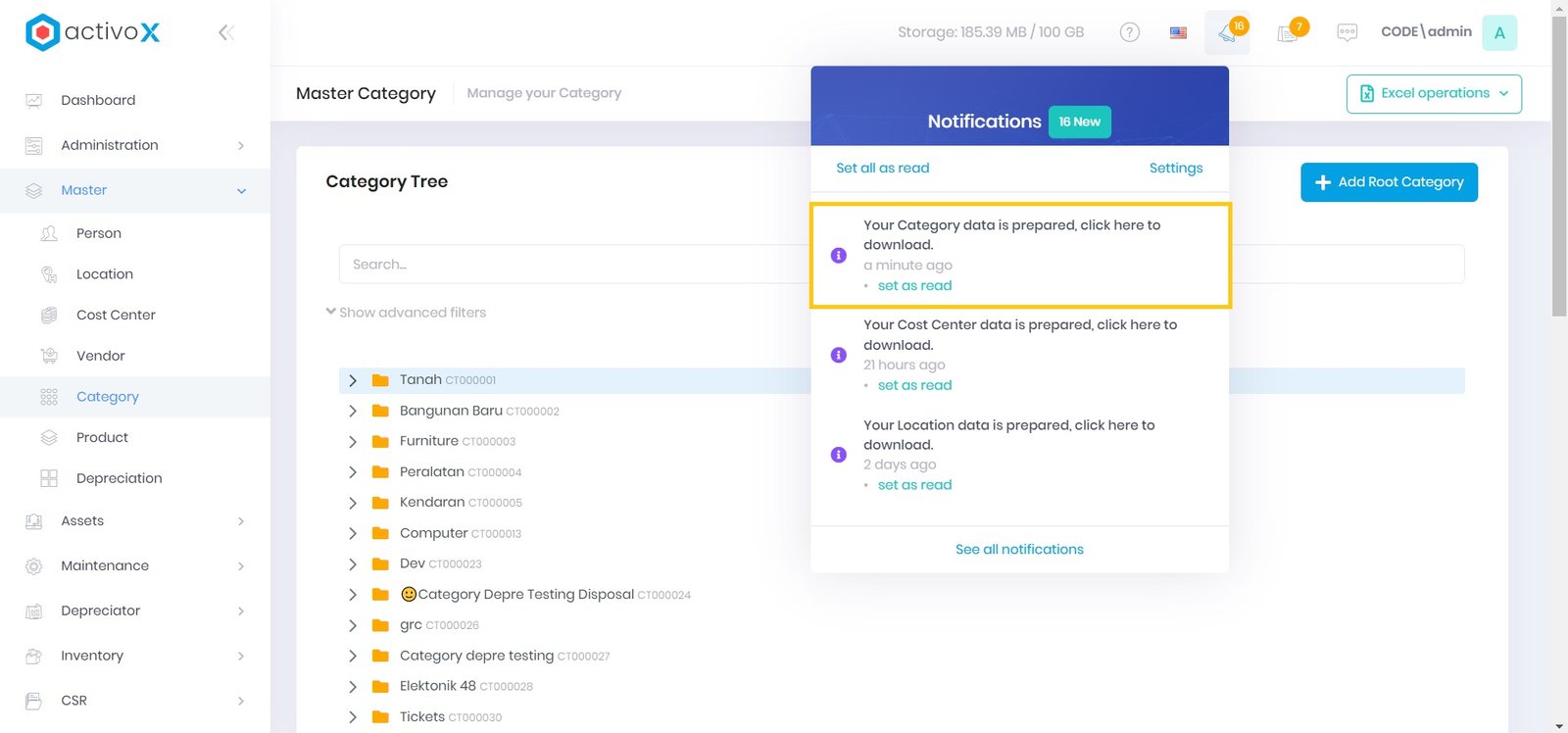Click Add Root Category button
Image resolution: width=1568 pixels, height=733 pixels.
(1389, 182)
